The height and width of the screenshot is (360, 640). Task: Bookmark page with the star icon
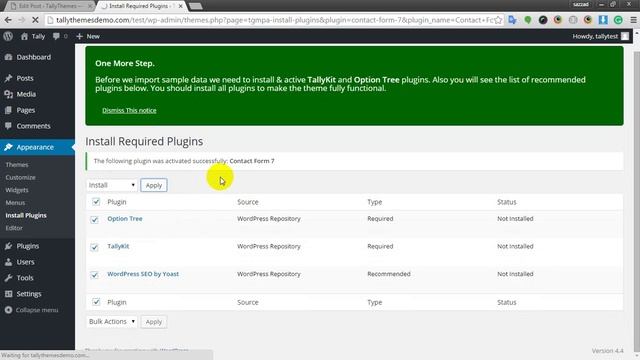498,20
